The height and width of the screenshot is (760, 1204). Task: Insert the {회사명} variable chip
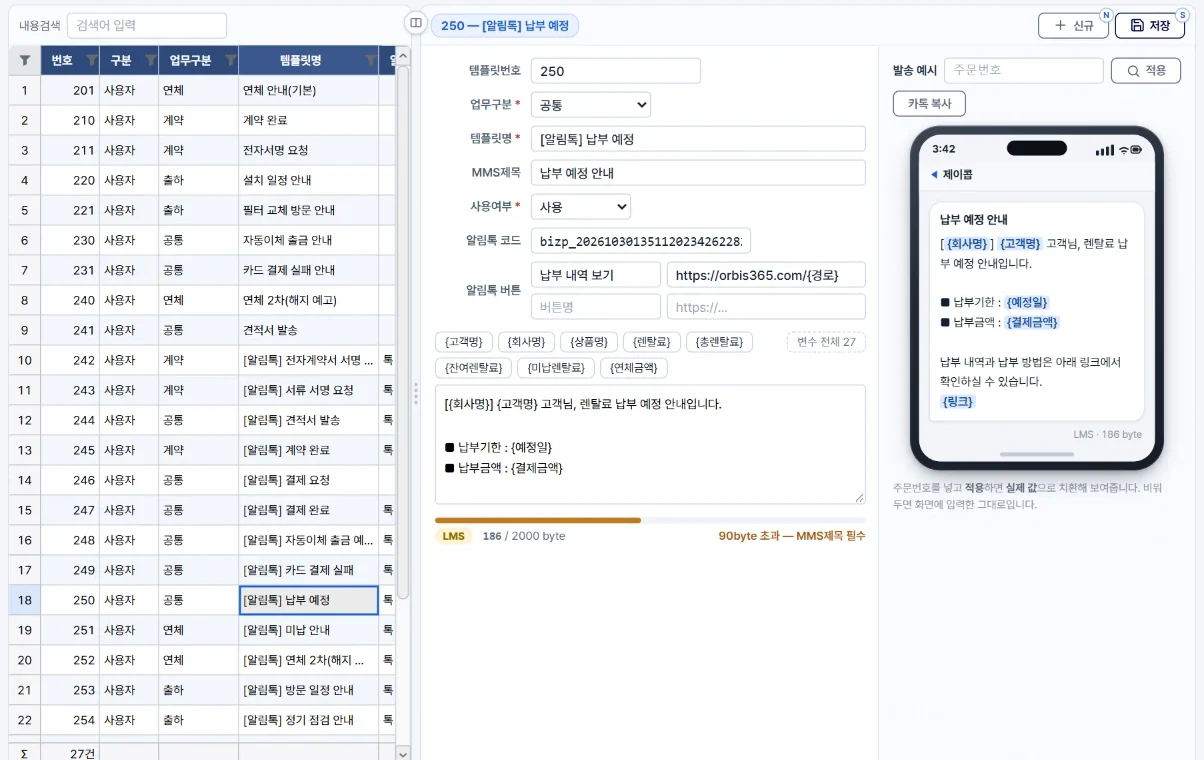click(526, 342)
